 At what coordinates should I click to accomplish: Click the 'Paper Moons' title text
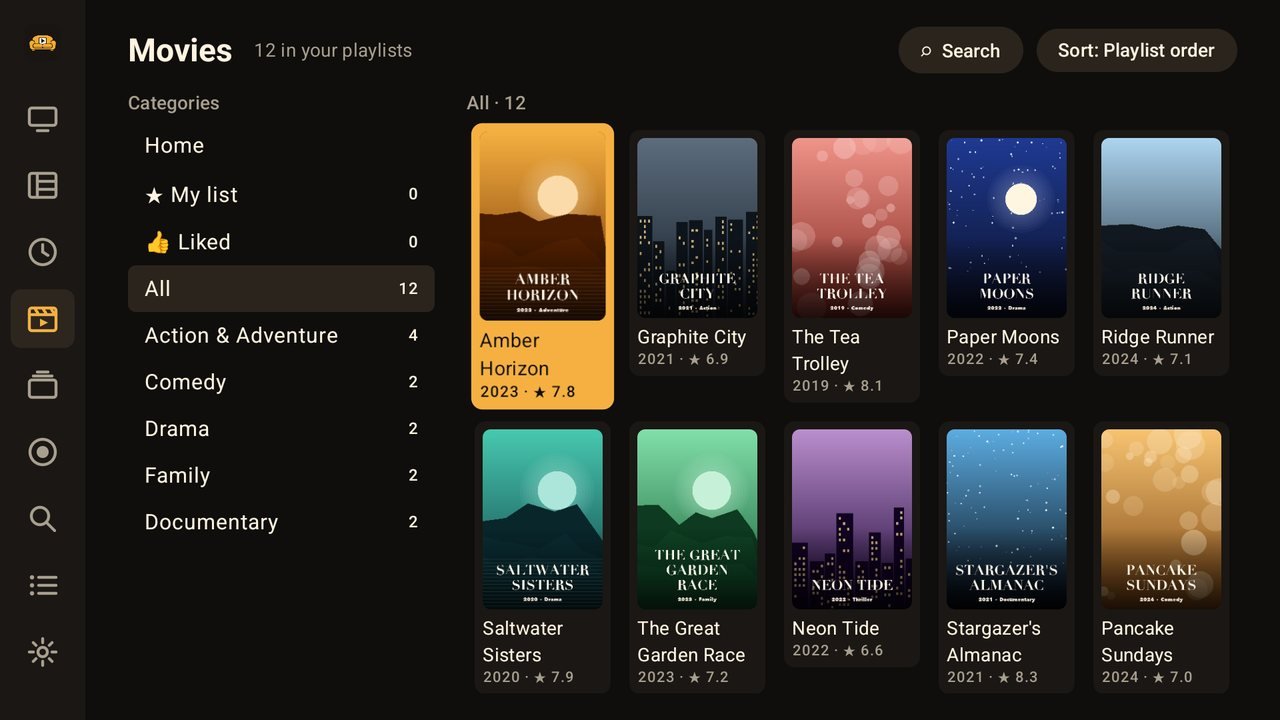(1003, 337)
